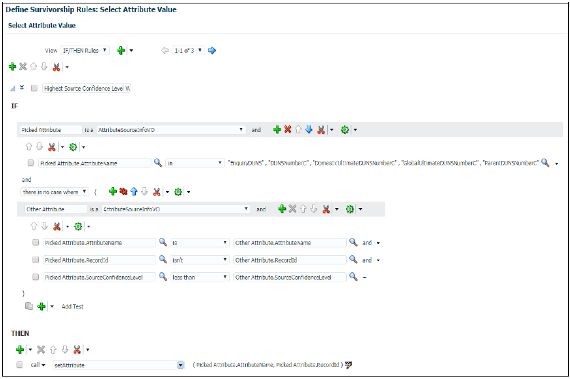This screenshot has height=379, width=570.
Task: Click green plus icon next to View dropdown
Action: (x=121, y=51)
